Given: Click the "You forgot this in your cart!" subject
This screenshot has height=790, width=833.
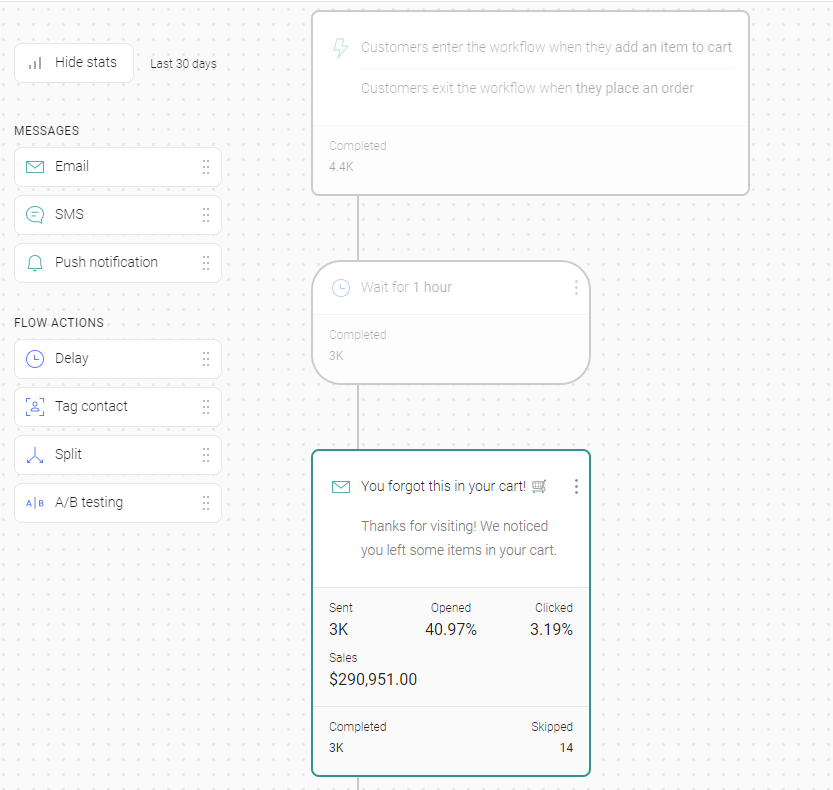Looking at the screenshot, I should (x=443, y=487).
